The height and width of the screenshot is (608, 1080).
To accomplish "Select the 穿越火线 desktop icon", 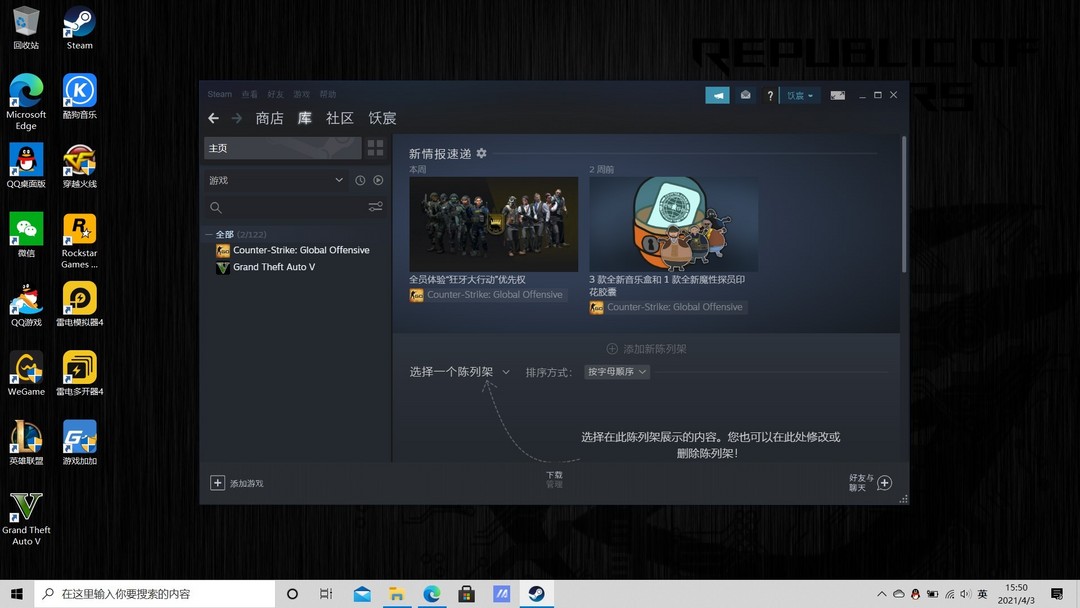I will click(x=79, y=166).
